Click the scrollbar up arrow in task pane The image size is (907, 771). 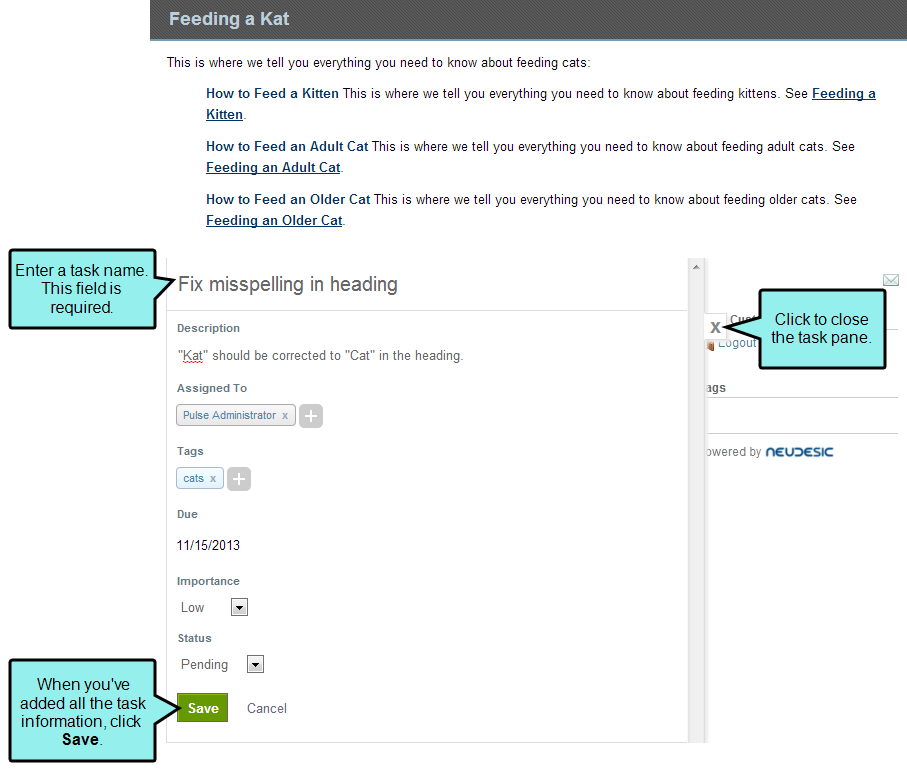(694, 266)
